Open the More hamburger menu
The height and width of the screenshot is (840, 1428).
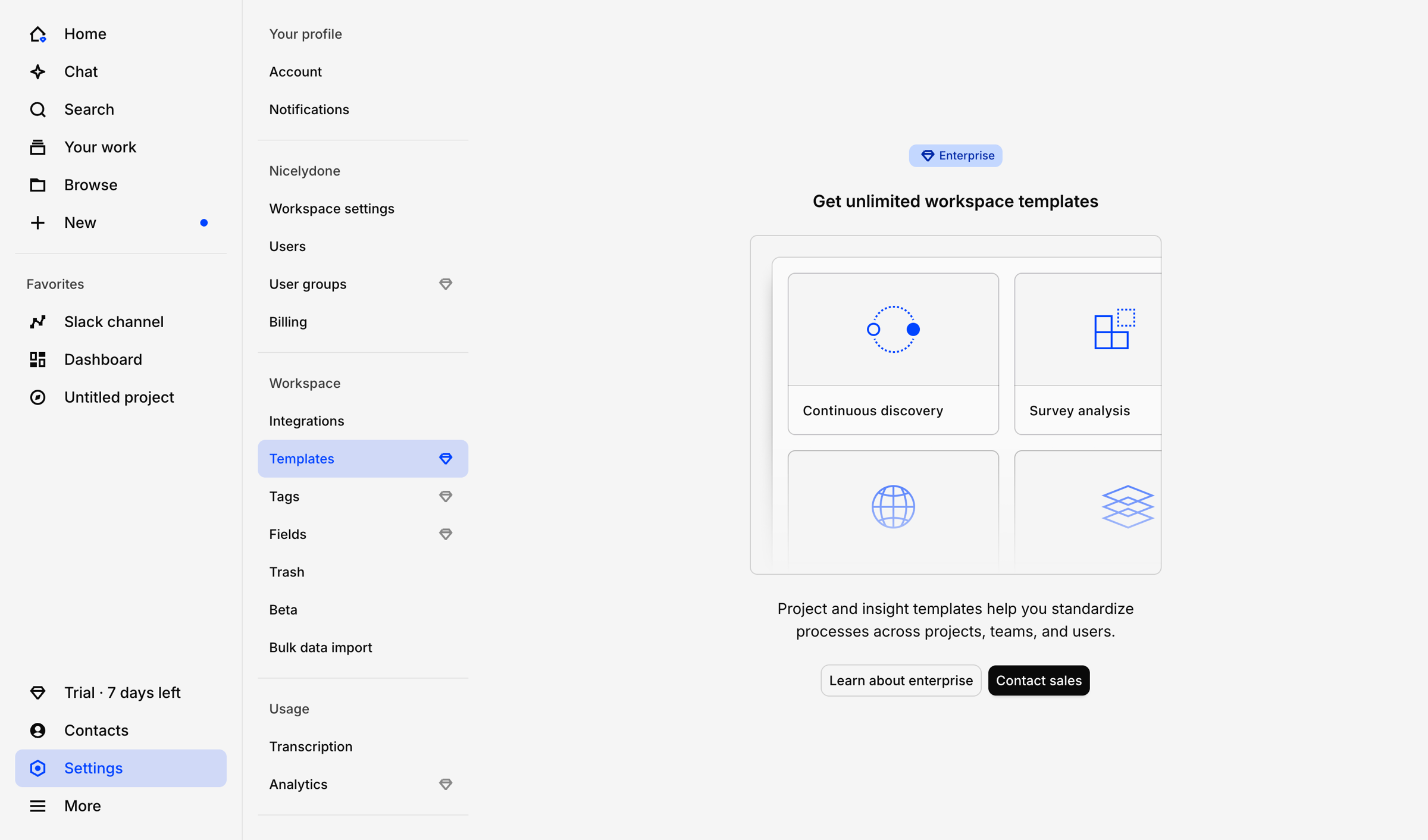[x=38, y=805]
